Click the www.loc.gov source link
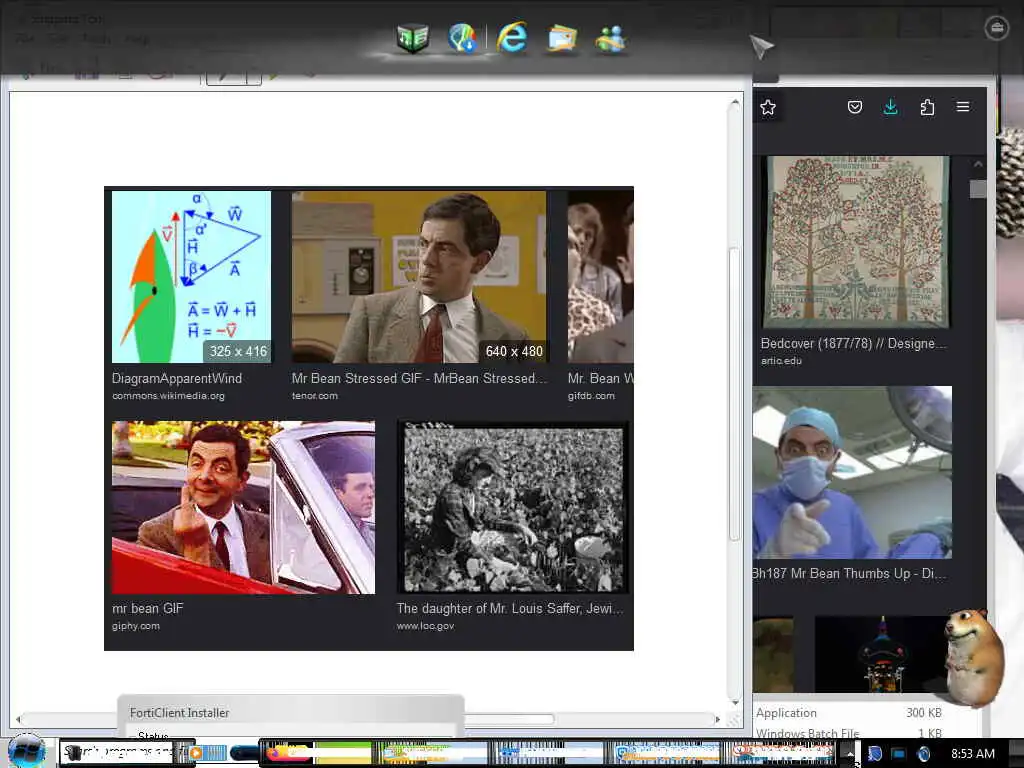 pyautogui.click(x=425, y=626)
